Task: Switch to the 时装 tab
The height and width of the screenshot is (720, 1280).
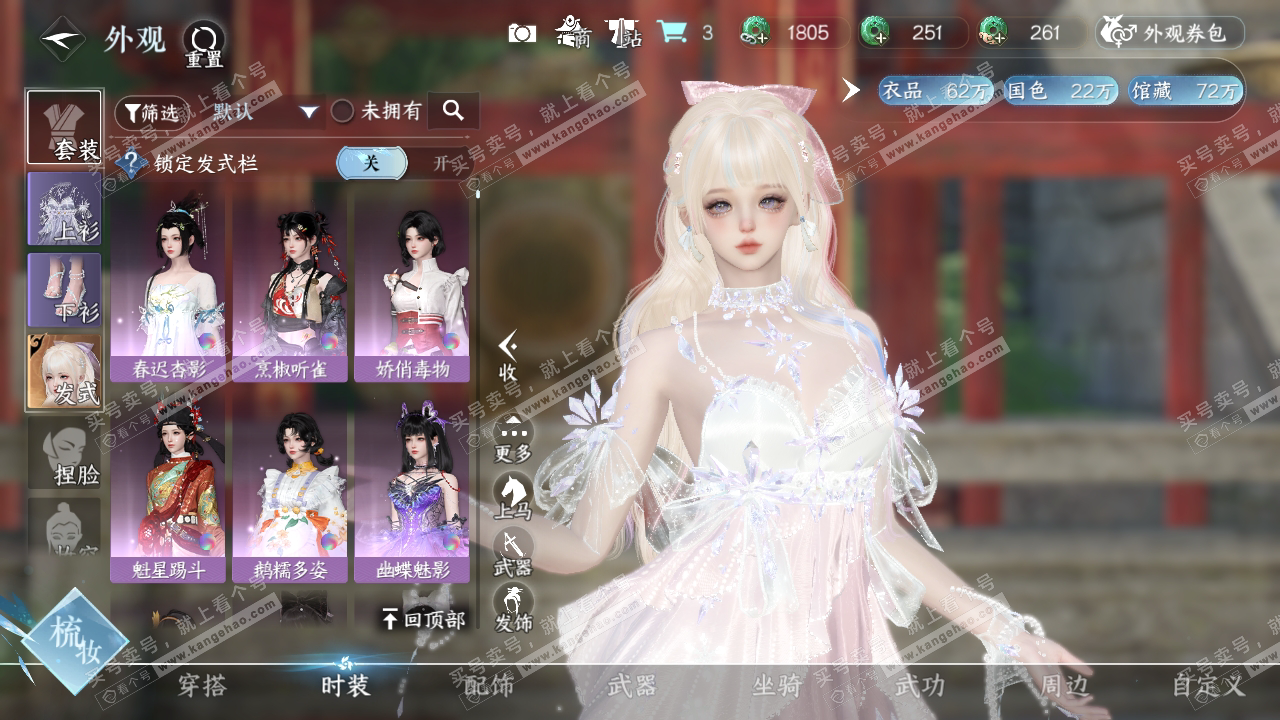Action: [346, 686]
